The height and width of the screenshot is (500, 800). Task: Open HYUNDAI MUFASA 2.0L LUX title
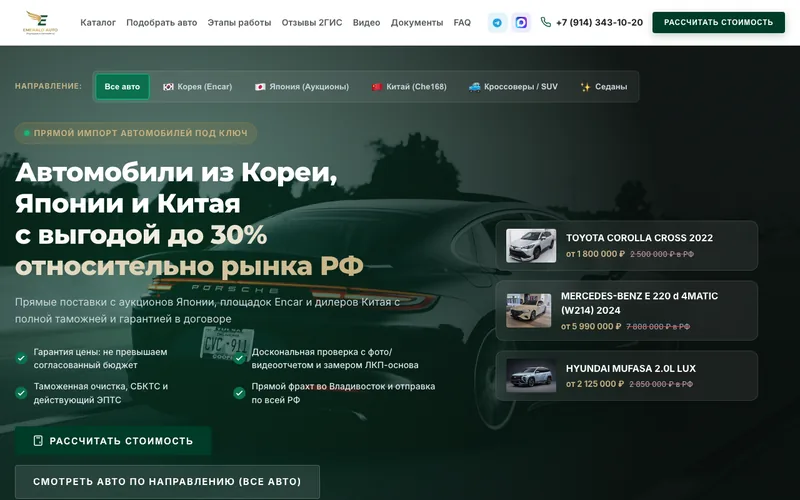coord(631,368)
